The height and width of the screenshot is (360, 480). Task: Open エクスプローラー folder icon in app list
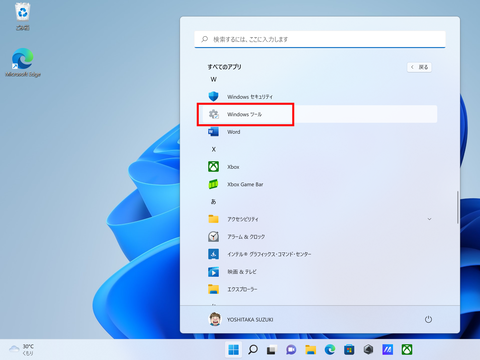click(213, 289)
